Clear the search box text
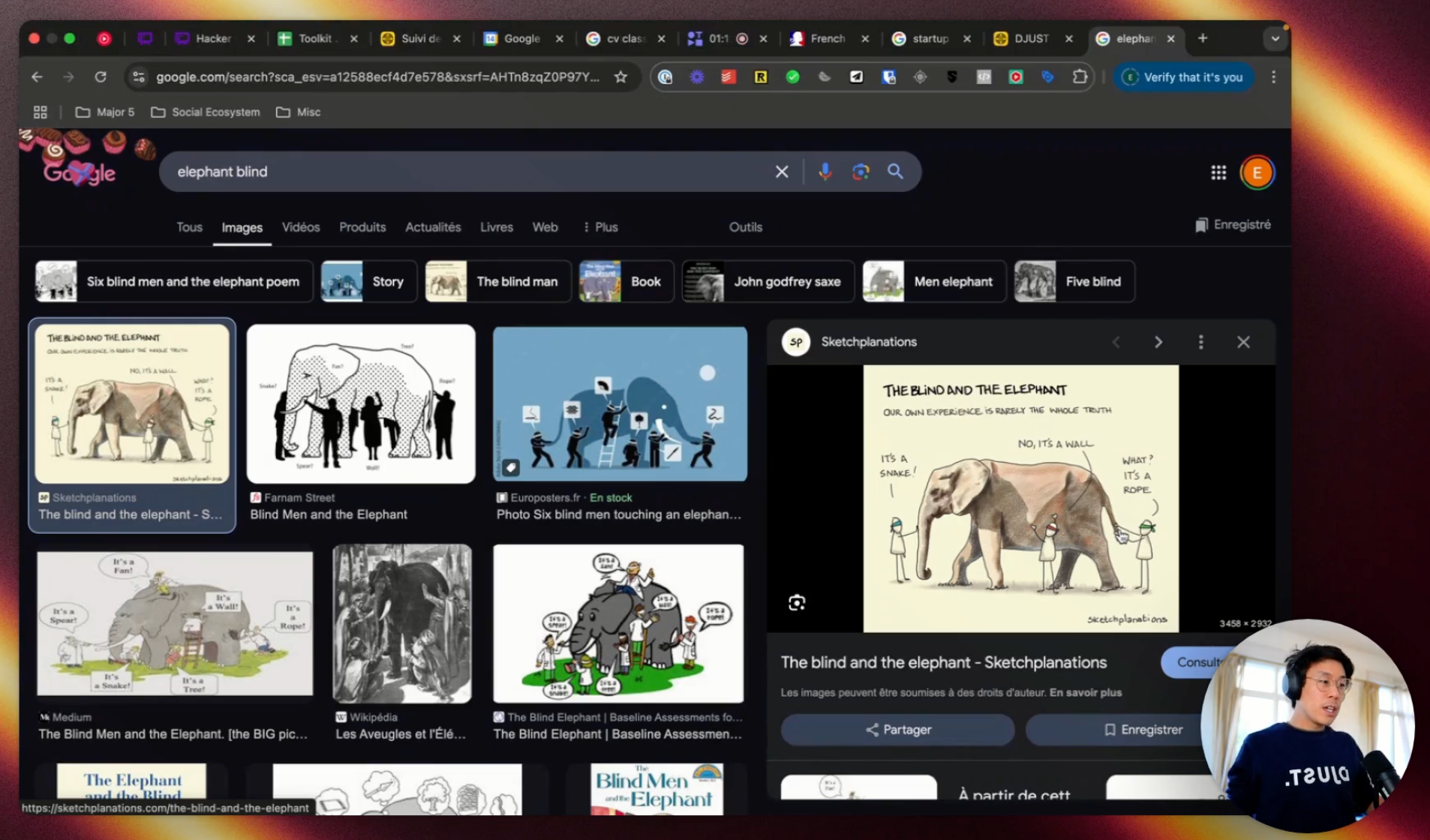This screenshot has height=840, width=1430. click(782, 172)
